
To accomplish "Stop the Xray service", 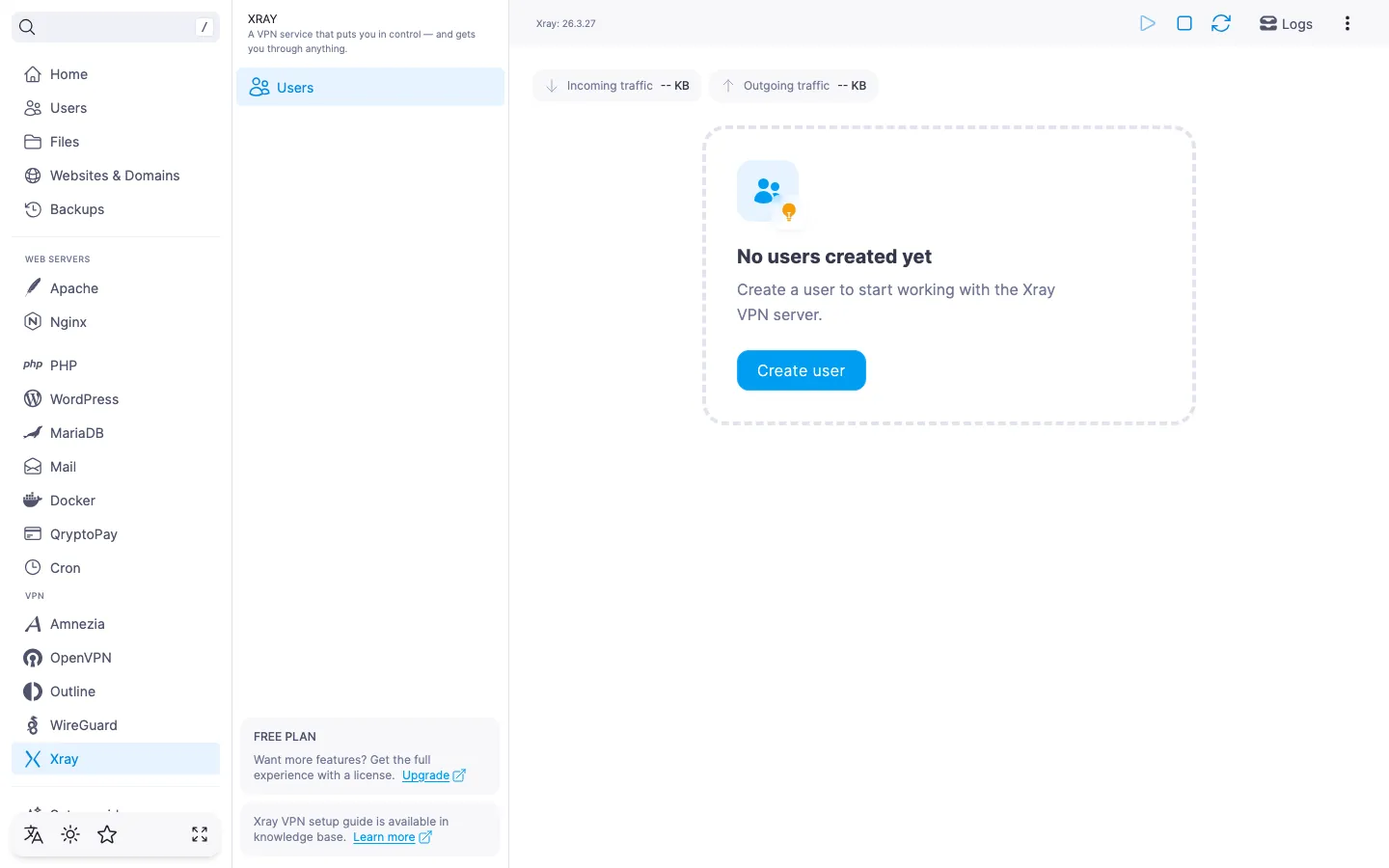I will point(1185,23).
